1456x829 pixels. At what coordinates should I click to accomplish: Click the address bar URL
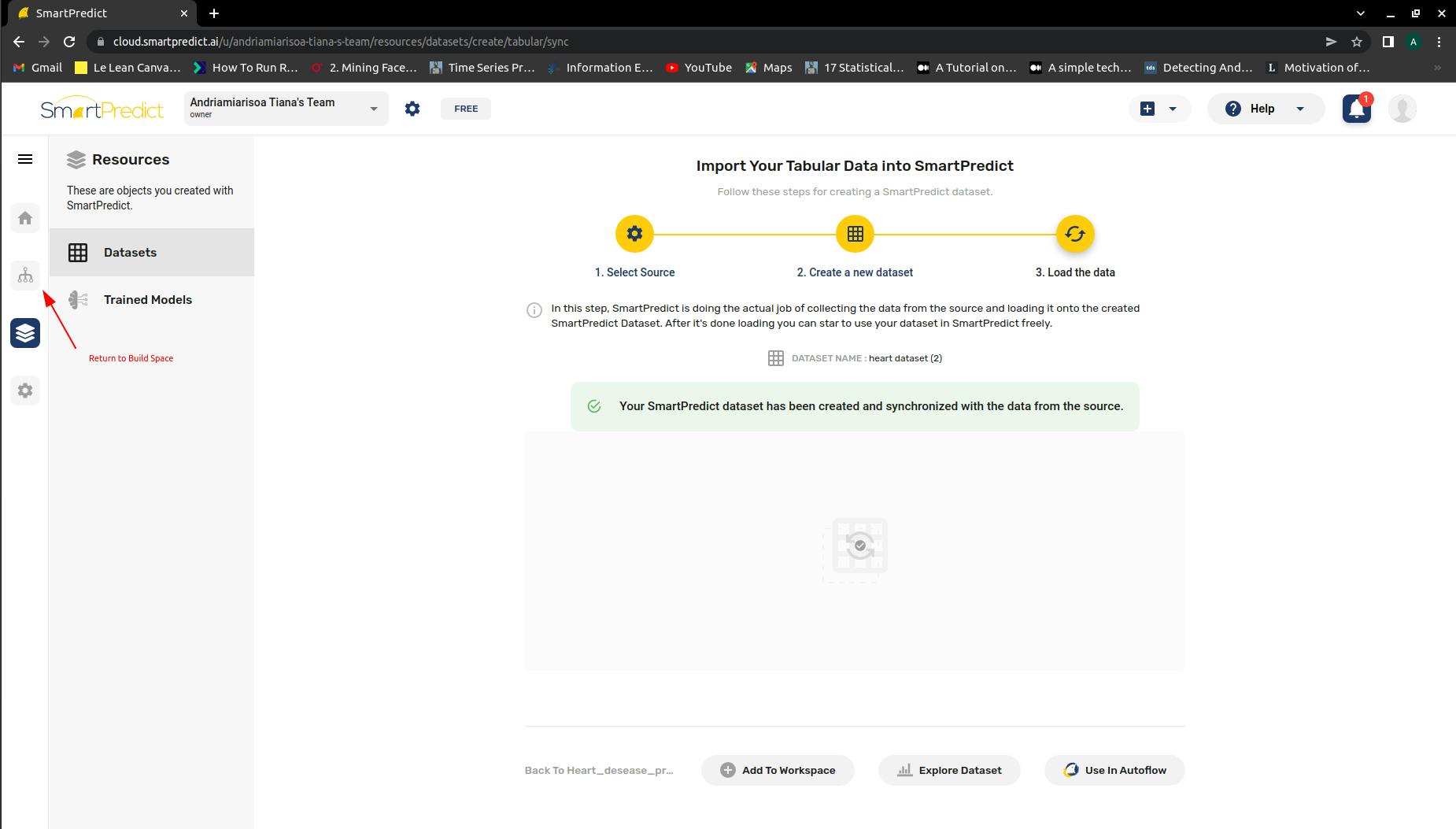coord(340,42)
